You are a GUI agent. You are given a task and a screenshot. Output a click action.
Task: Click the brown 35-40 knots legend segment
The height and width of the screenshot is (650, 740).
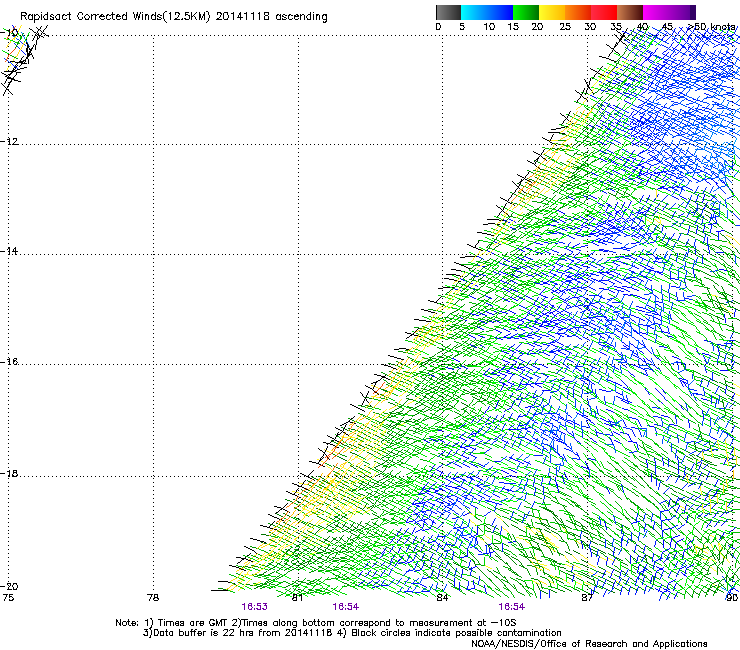click(x=630, y=12)
